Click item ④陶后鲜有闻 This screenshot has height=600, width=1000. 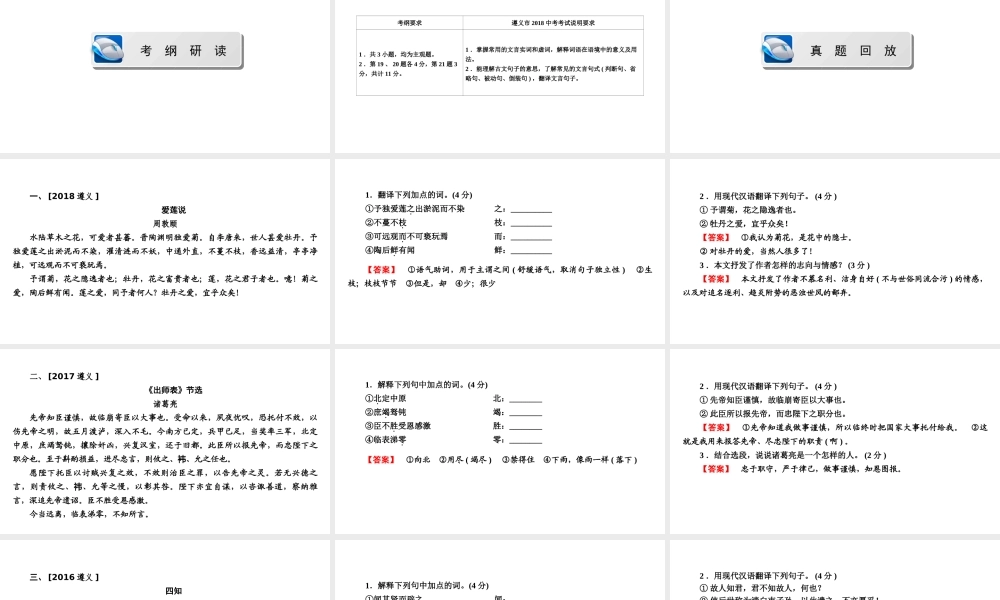(390, 251)
